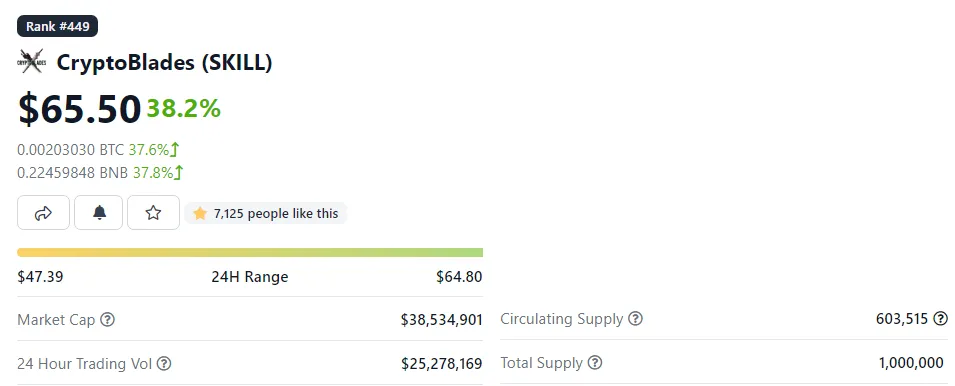This screenshot has height=386, width=955.
Task: Click the 24H range gradient bar
Action: [x=250, y=252]
